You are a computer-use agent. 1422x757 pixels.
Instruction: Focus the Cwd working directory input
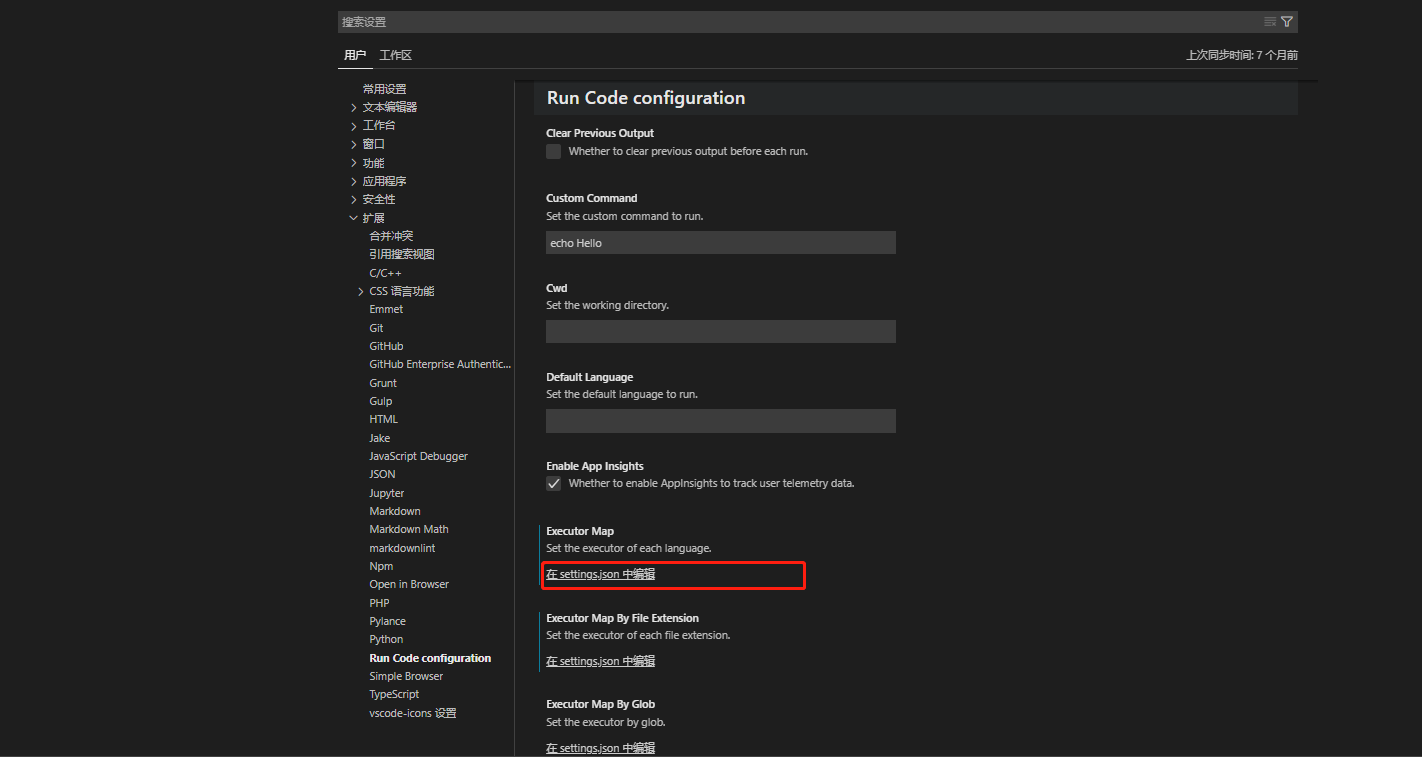tap(720, 332)
